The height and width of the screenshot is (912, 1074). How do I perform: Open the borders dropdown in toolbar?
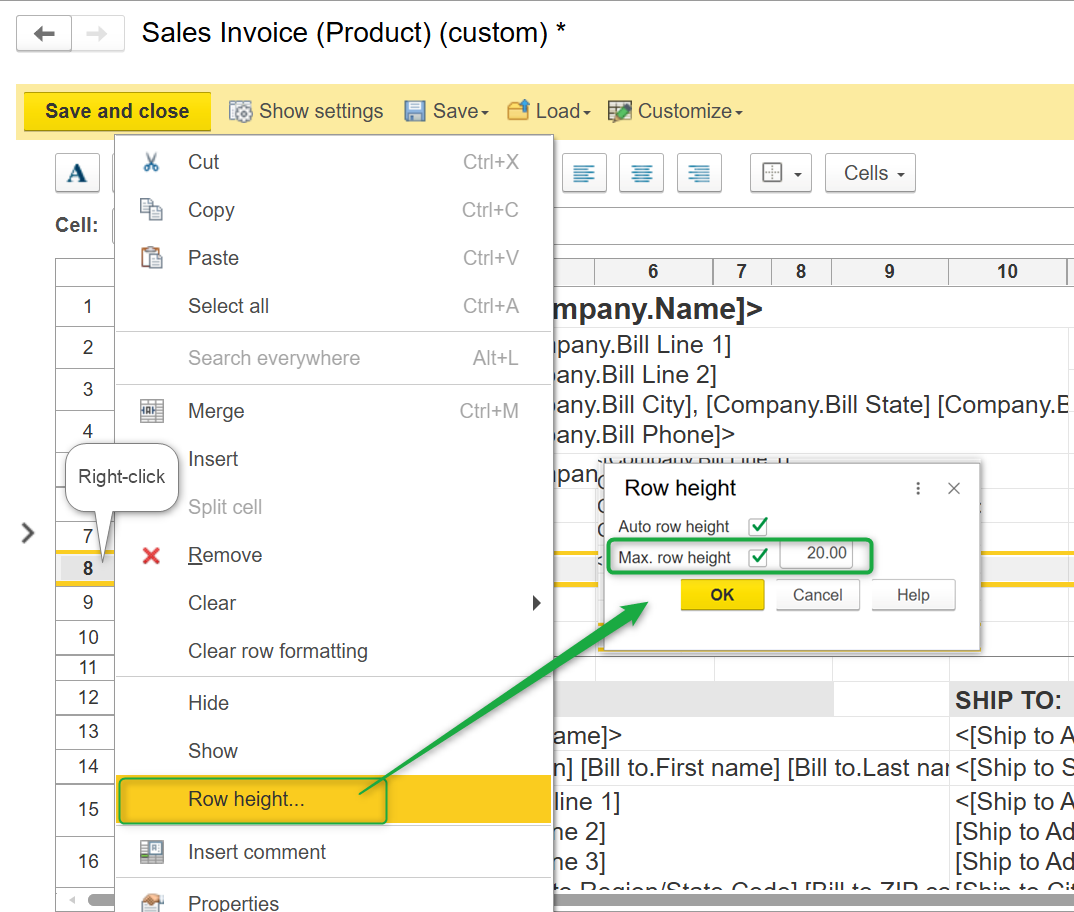781,173
